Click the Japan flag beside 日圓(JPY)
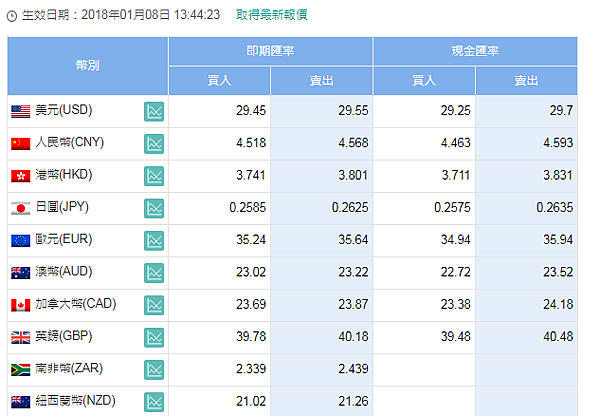The height and width of the screenshot is (416, 600). click(21, 208)
